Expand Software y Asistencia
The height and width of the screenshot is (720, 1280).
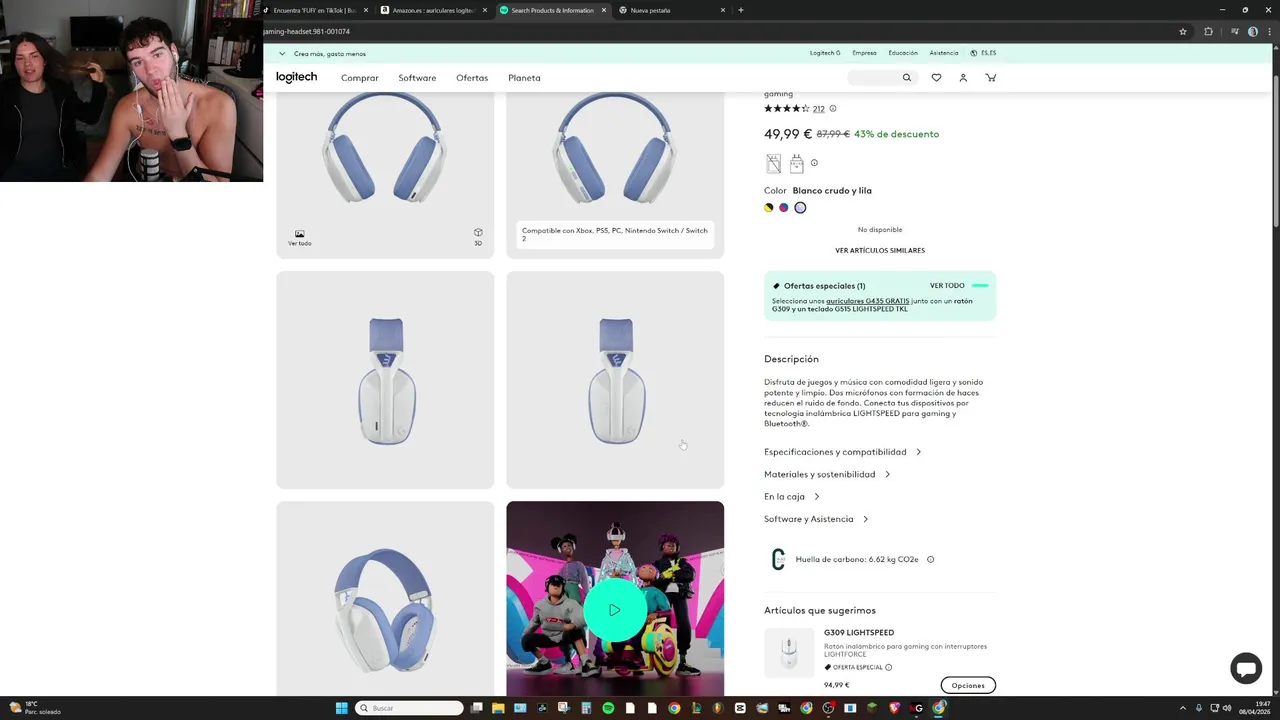[816, 519]
